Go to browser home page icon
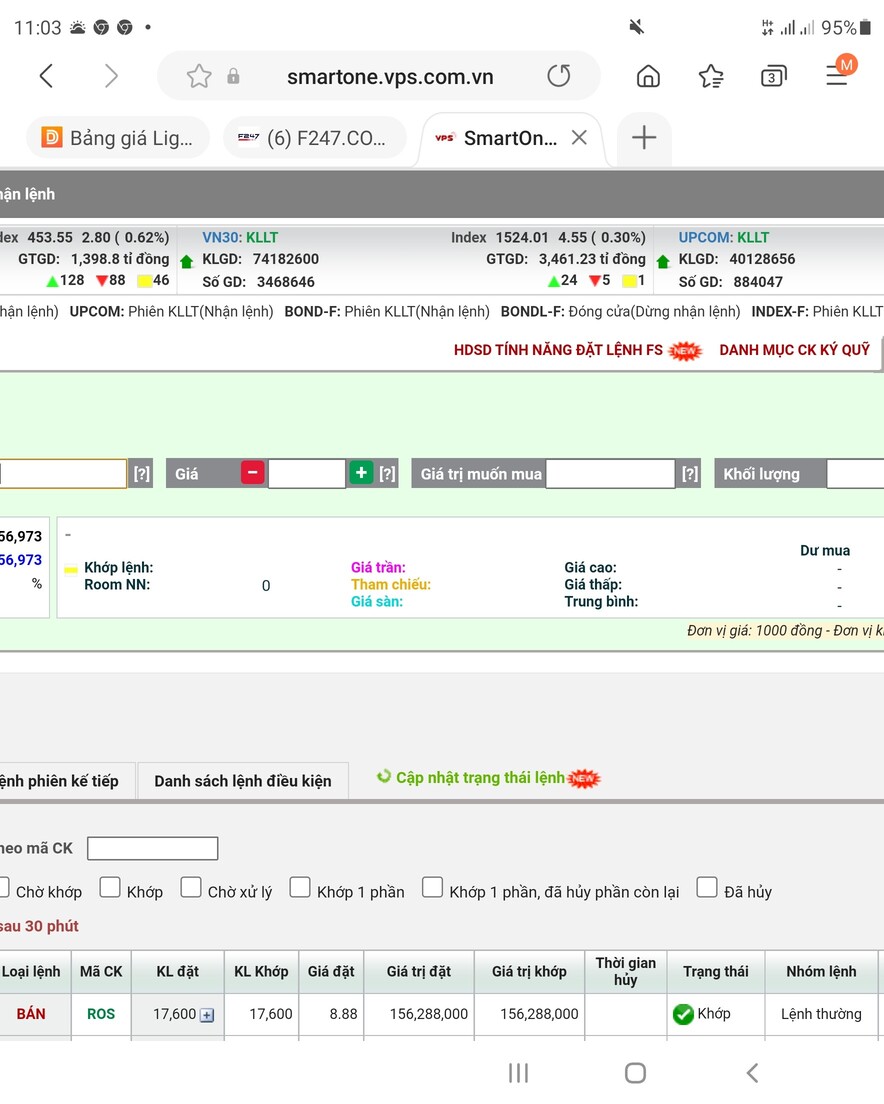The width and height of the screenshot is (884, 1104). point(648,76)
